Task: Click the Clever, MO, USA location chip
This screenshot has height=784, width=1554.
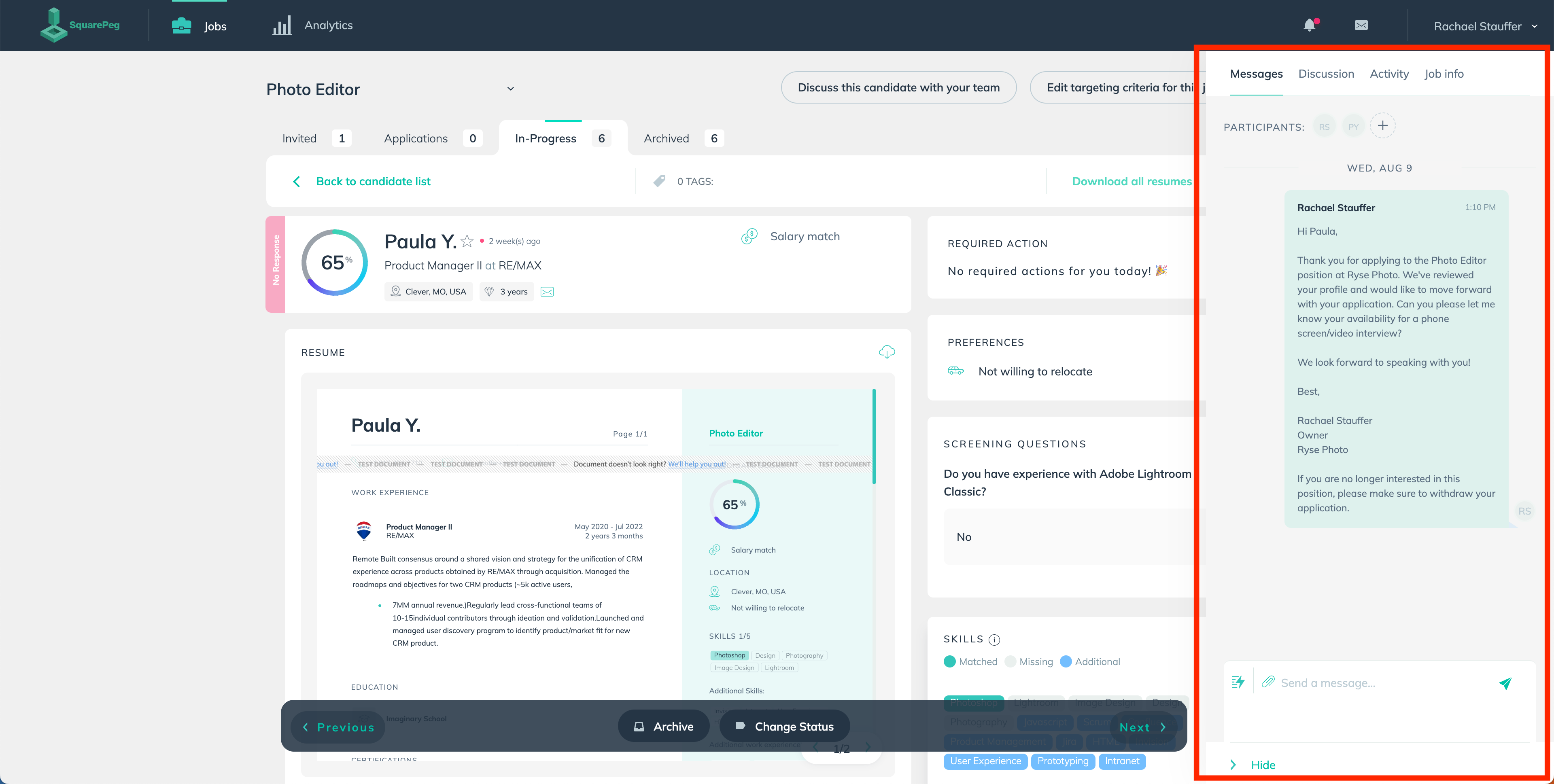Action: click(429, 291)
